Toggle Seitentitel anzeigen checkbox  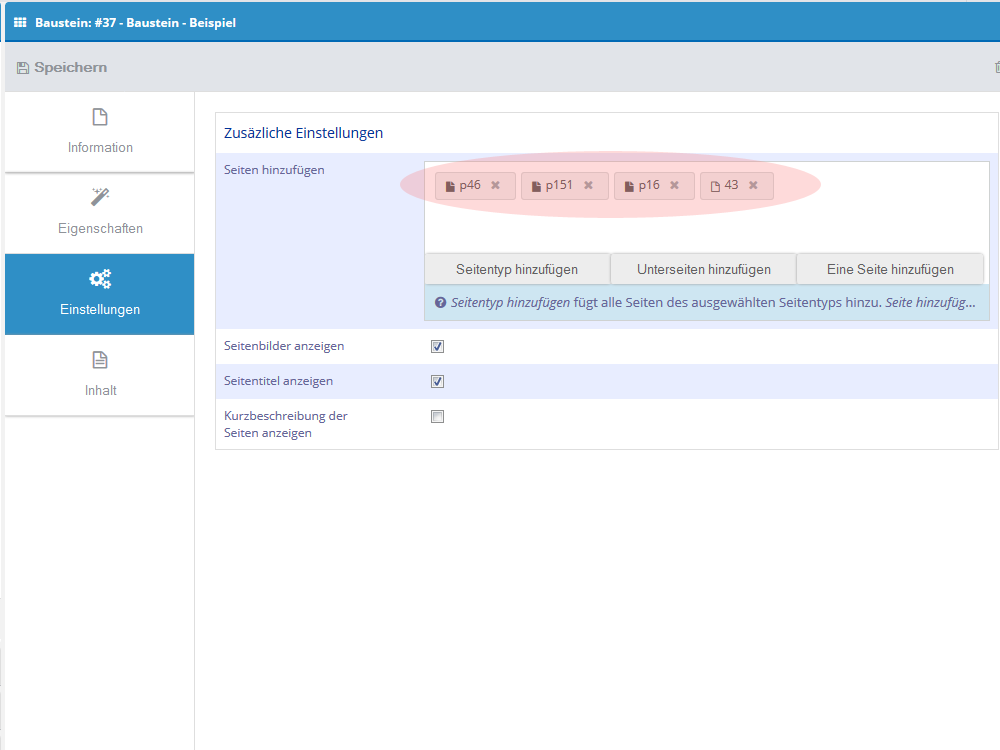point(437,381)
